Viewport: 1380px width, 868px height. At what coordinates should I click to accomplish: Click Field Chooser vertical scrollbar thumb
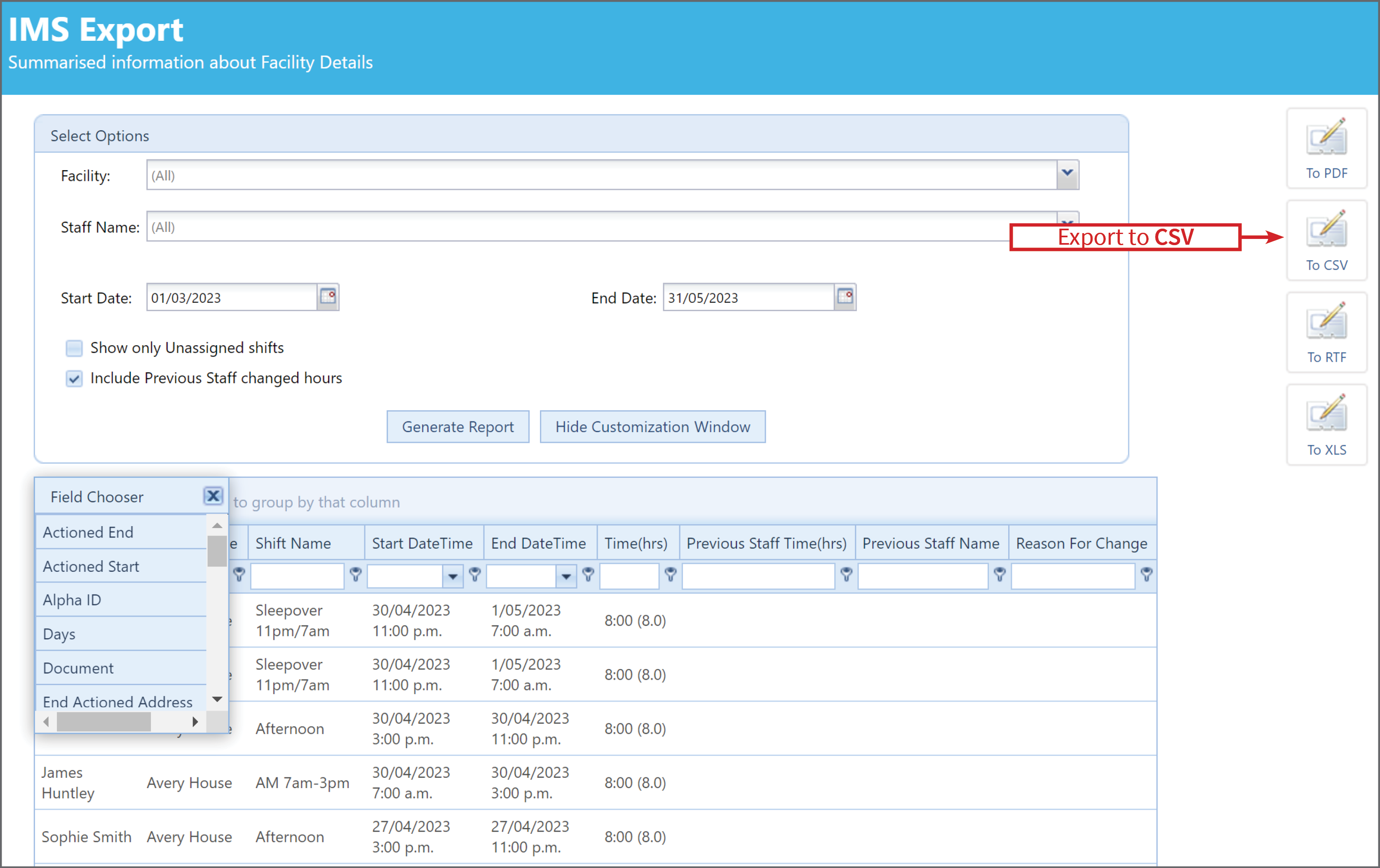(x=217, y=551)
